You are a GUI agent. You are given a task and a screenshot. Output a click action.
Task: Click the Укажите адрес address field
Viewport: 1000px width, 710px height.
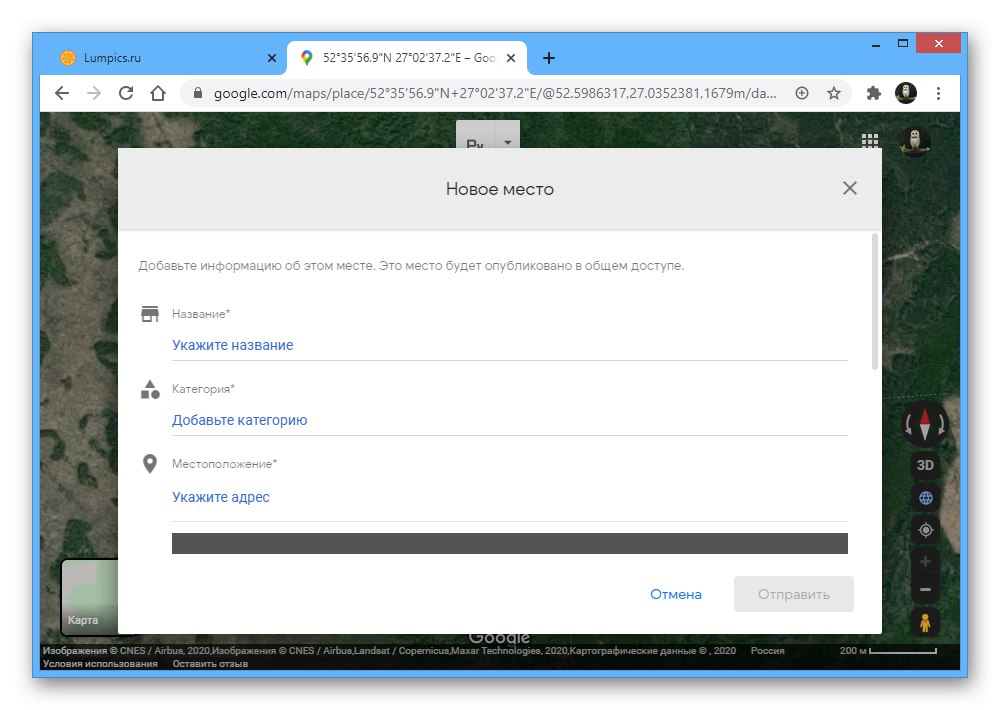[x=510, y=497]
